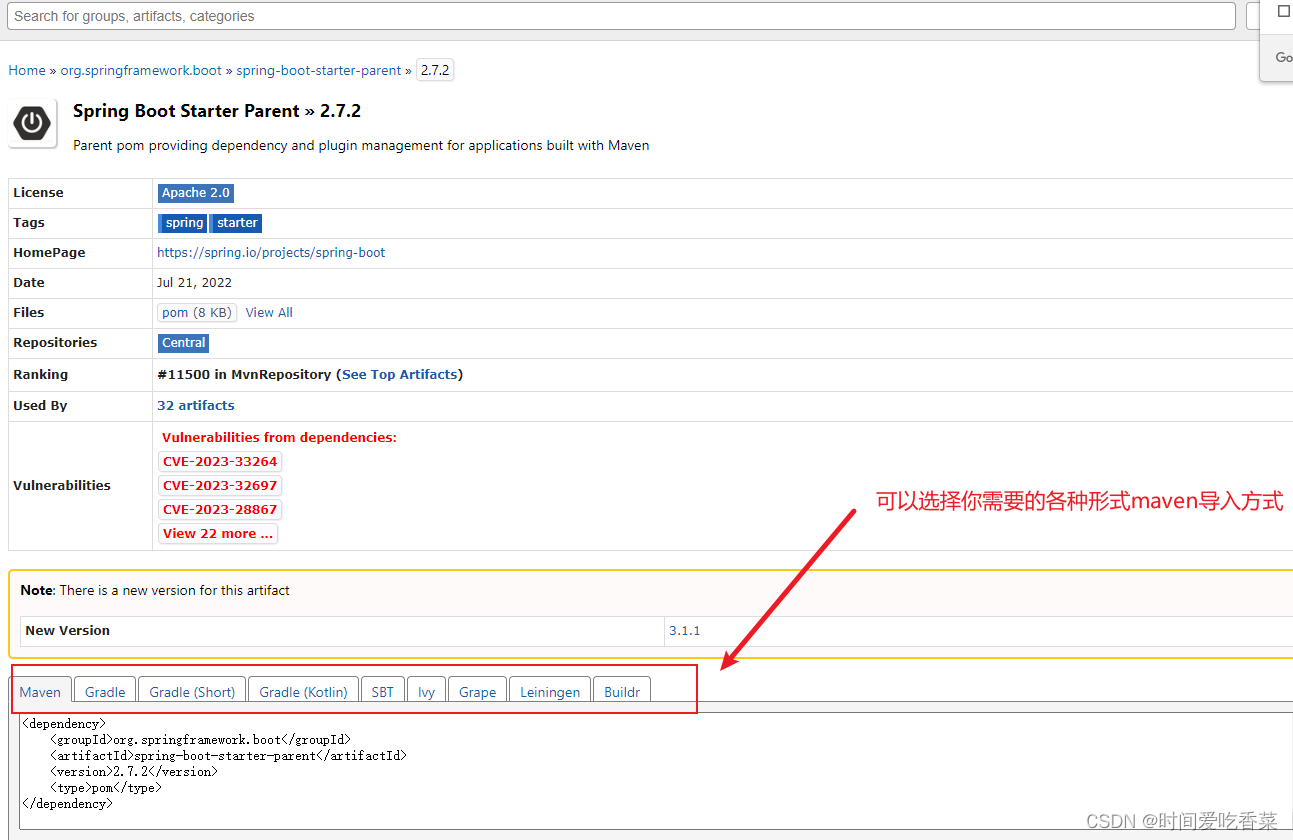Open CVE-2023-33264 vulnerability details

tap(220, 461)
